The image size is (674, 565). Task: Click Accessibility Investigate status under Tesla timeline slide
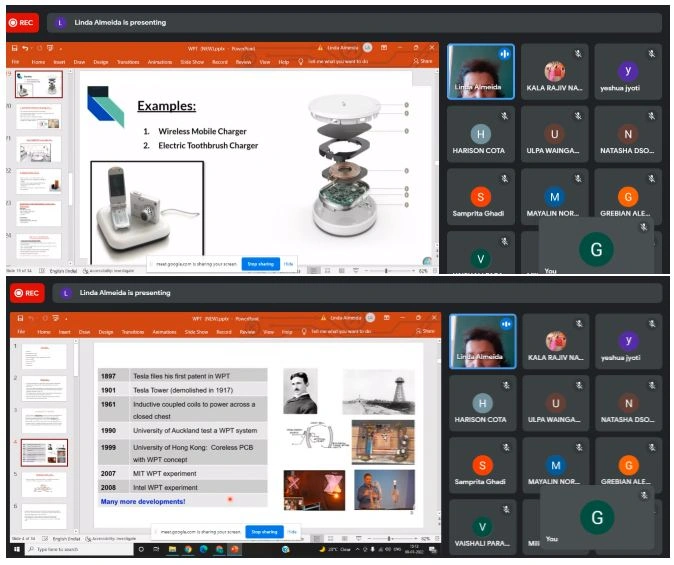tap(111, 539)
